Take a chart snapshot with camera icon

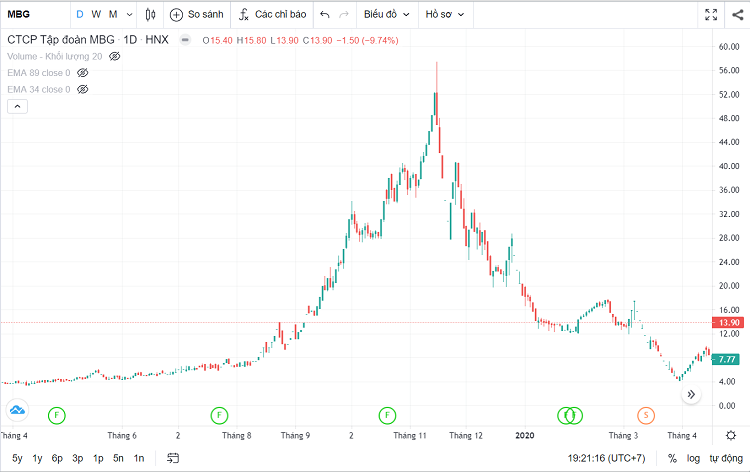[x=735, y=15]
